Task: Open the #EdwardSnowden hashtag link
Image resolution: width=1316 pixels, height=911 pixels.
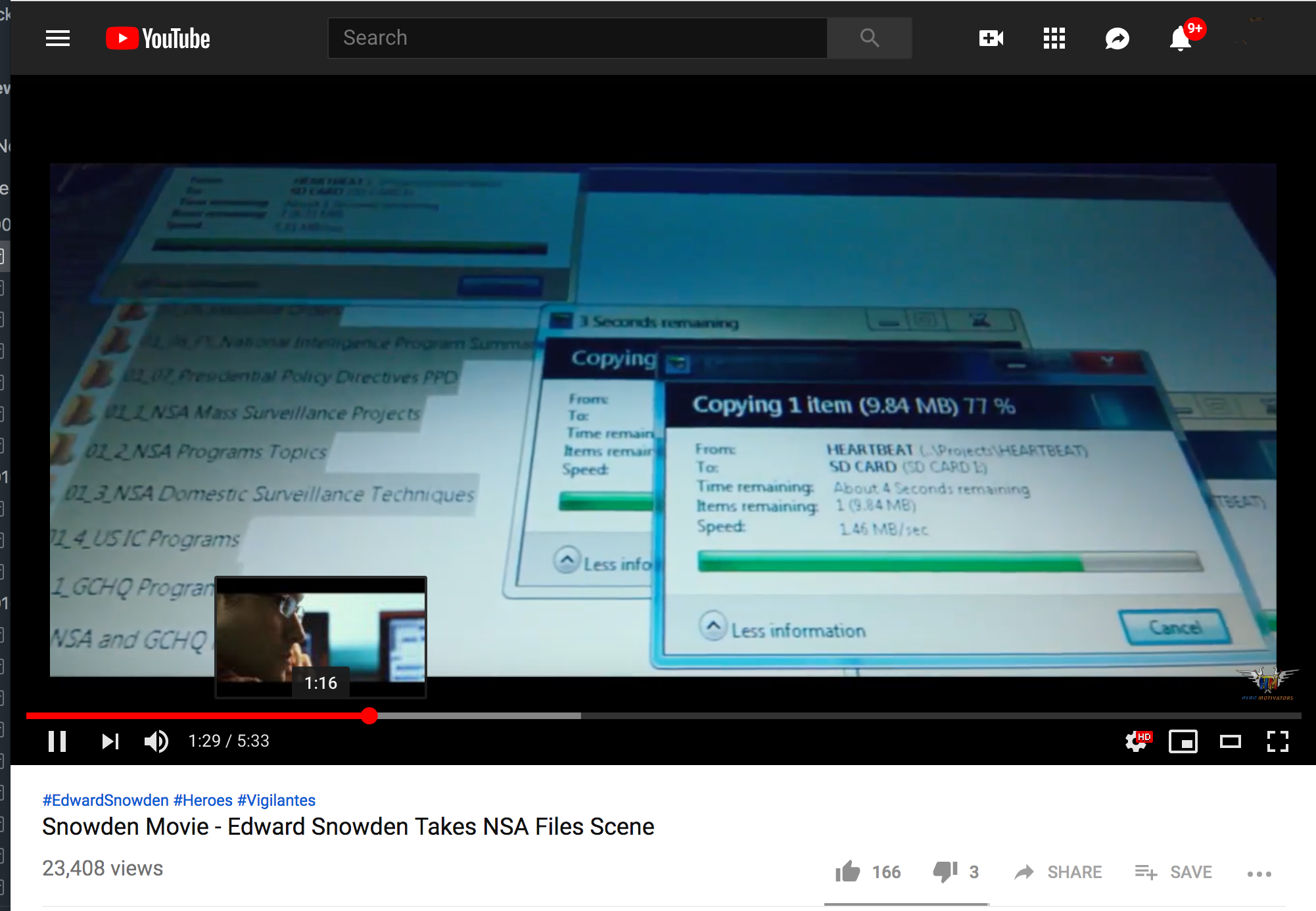Action: tap(105, 800)
